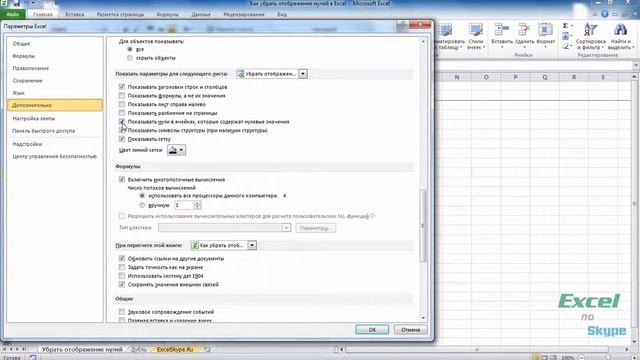The height and width of the screenshot is (360, 640).
Task: Switch to the Formulas ribbon tab
Action: (167, 14)
